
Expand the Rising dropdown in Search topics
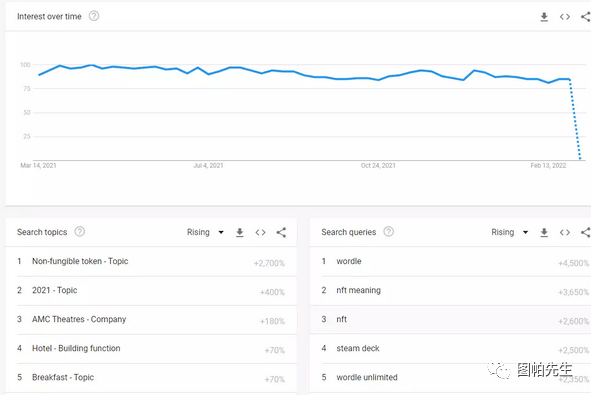pos(205,232)
